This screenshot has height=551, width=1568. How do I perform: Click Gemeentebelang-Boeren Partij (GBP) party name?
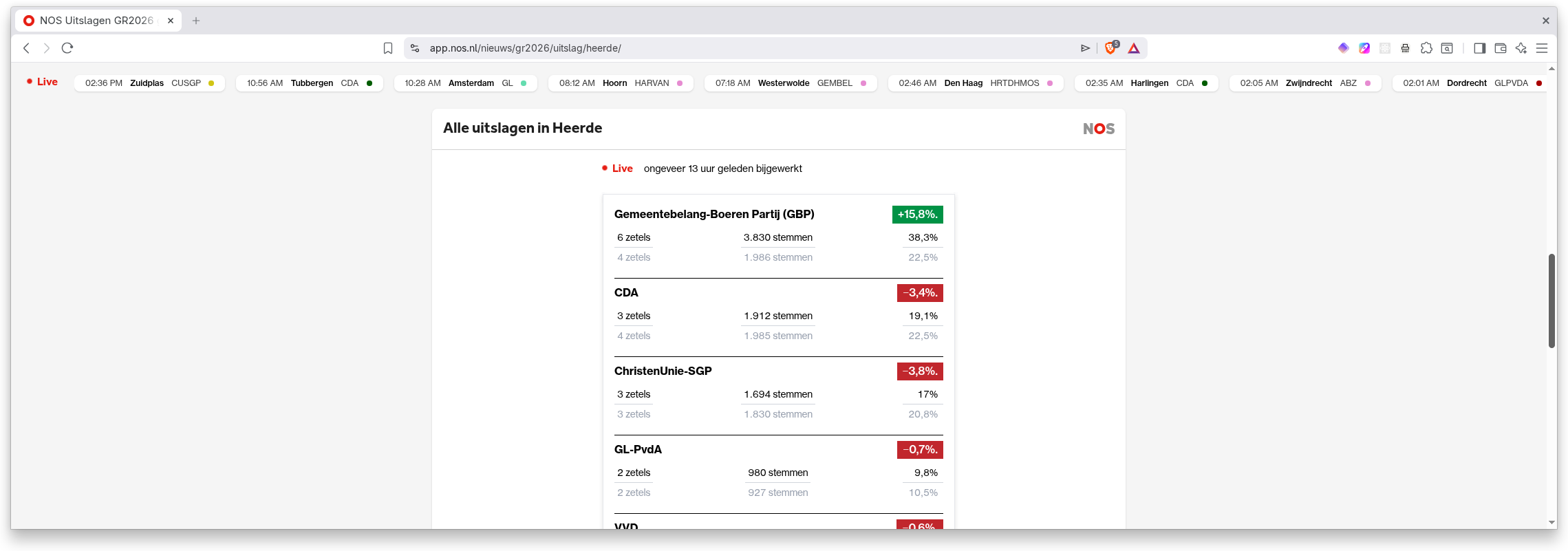point(714,215)
